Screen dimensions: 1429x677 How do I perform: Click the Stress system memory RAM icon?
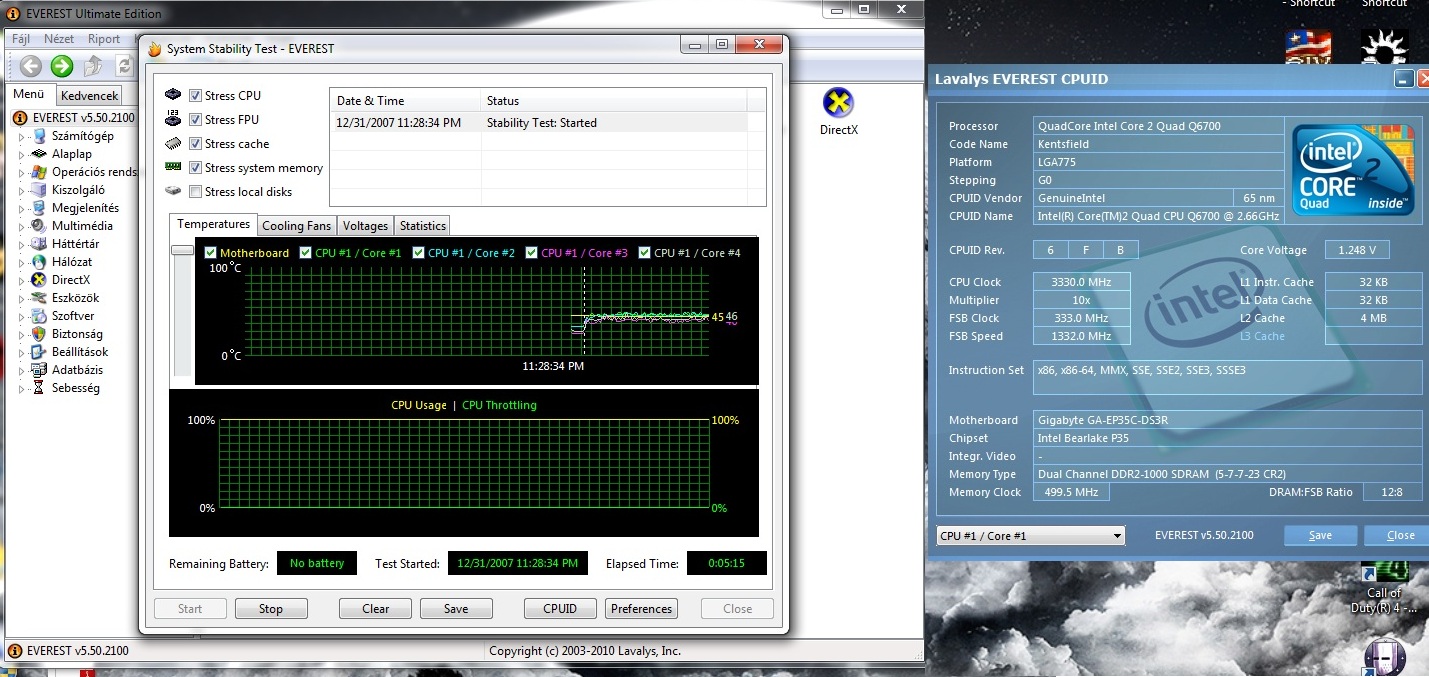(x=173, y=167)
